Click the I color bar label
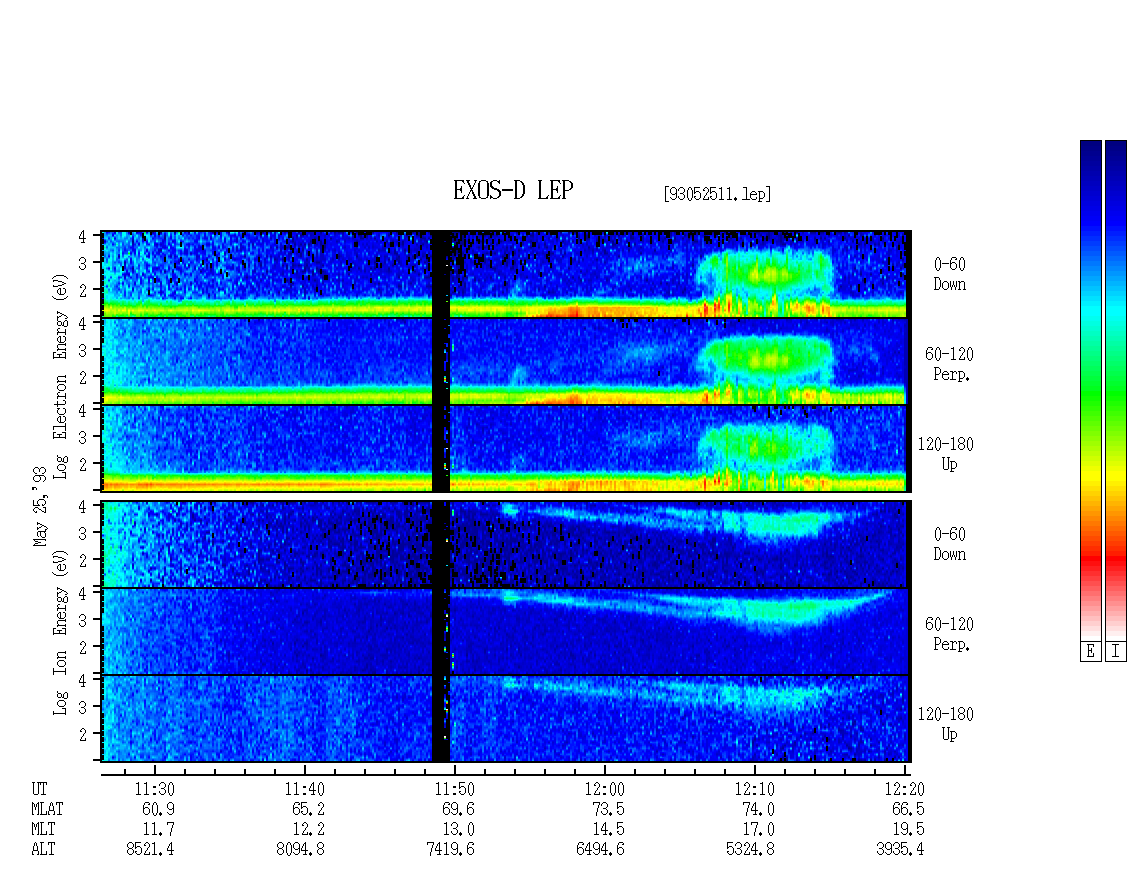This screenshot has height=875, width=1130. 1116,652
